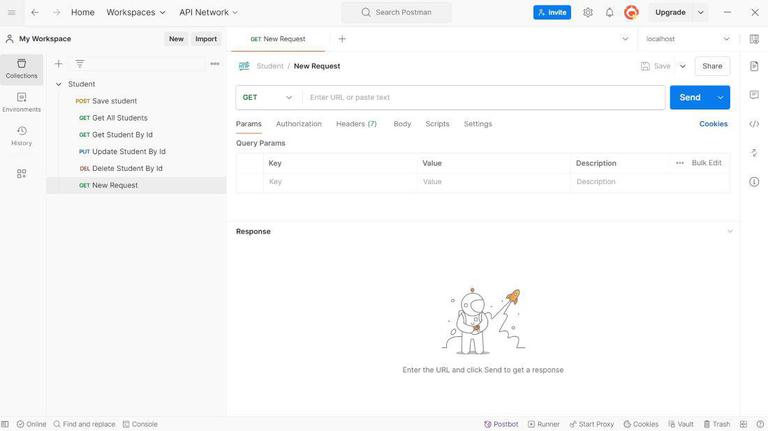Click the request URL input field

(x=484, y=97)
